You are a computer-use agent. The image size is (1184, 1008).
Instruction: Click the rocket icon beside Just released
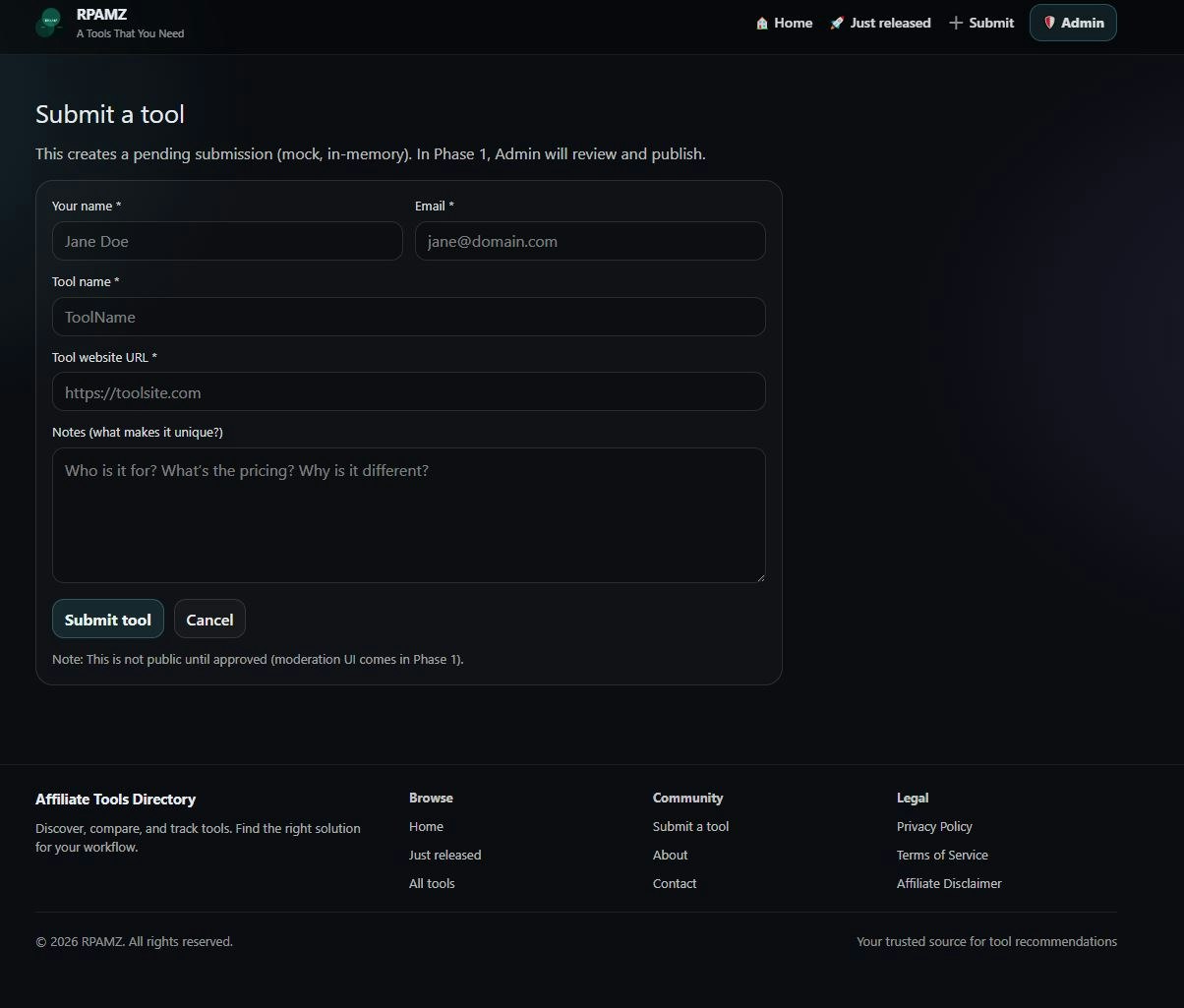click(x=837, y=23)
